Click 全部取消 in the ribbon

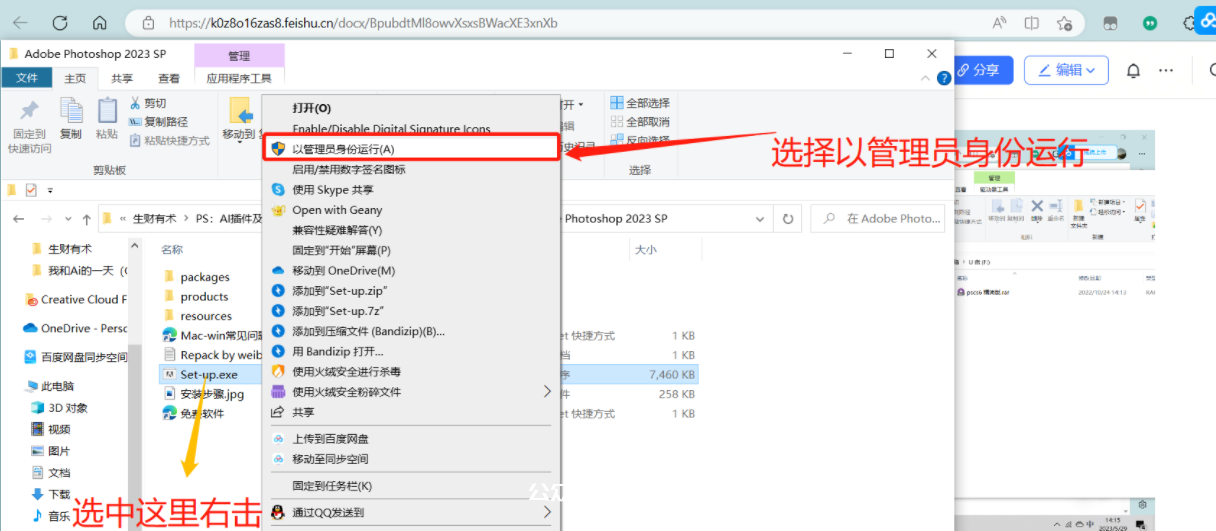(639, 121)
